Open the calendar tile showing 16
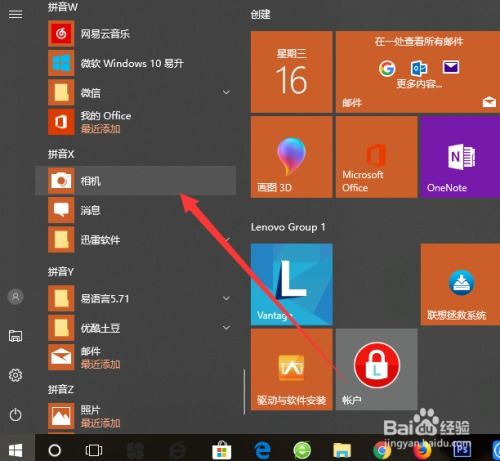This screenshot has width=500, height=461. pyautogui.click(x=291, y=72)
